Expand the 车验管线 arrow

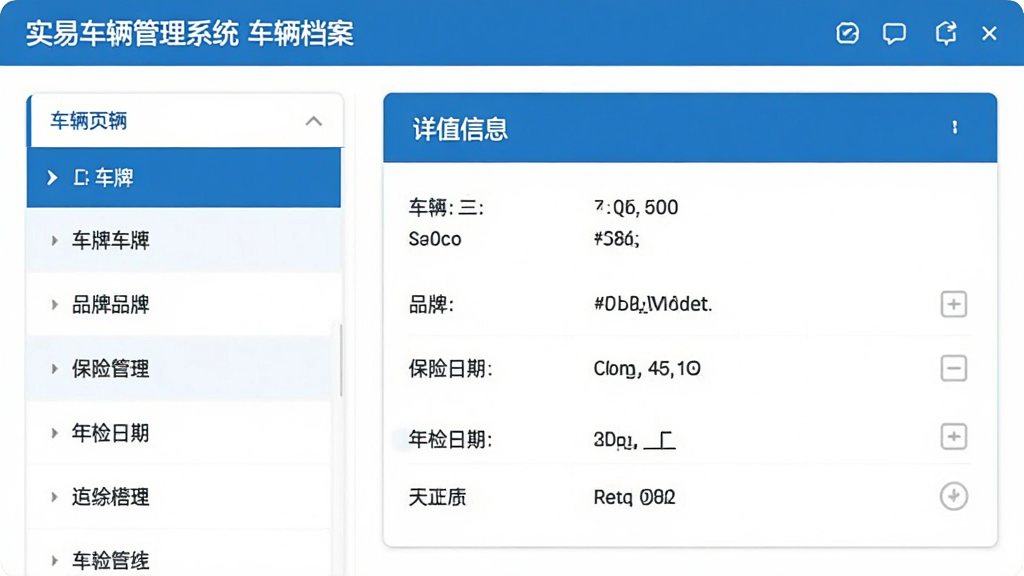pos(55,560)
